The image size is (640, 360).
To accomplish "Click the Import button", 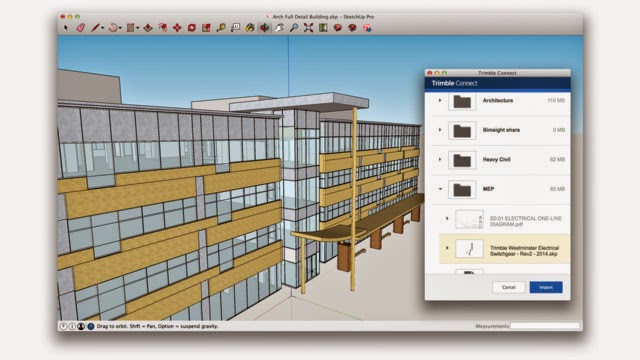I will coord(546,287).
